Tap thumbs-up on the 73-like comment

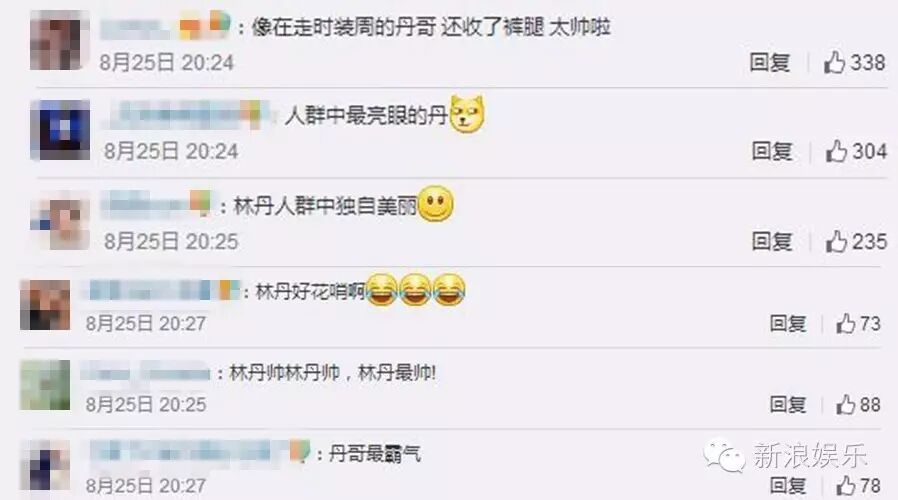click(x=845, y=324)
